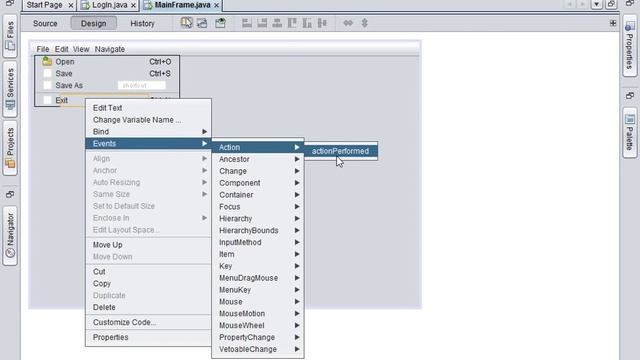The image size is (640, 360).
Task: Choose Delete in context menu
Action: tap(148, 307)
